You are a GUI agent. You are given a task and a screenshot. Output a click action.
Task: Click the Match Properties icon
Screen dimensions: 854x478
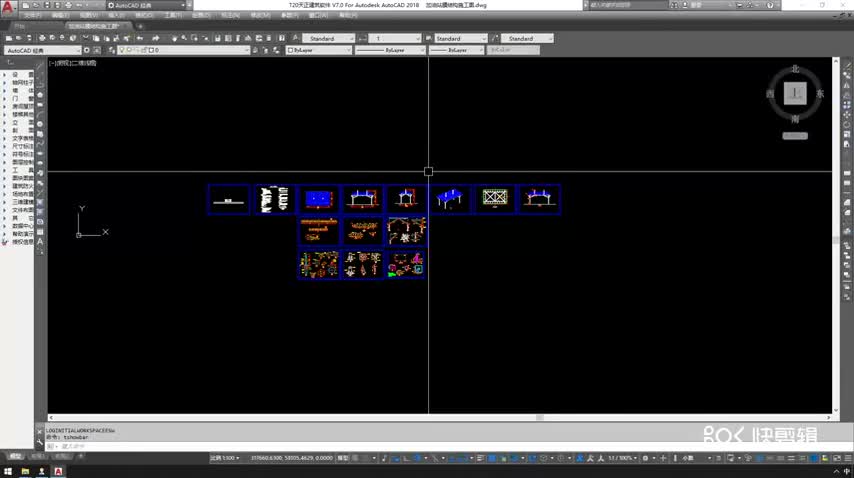point(117,39)
